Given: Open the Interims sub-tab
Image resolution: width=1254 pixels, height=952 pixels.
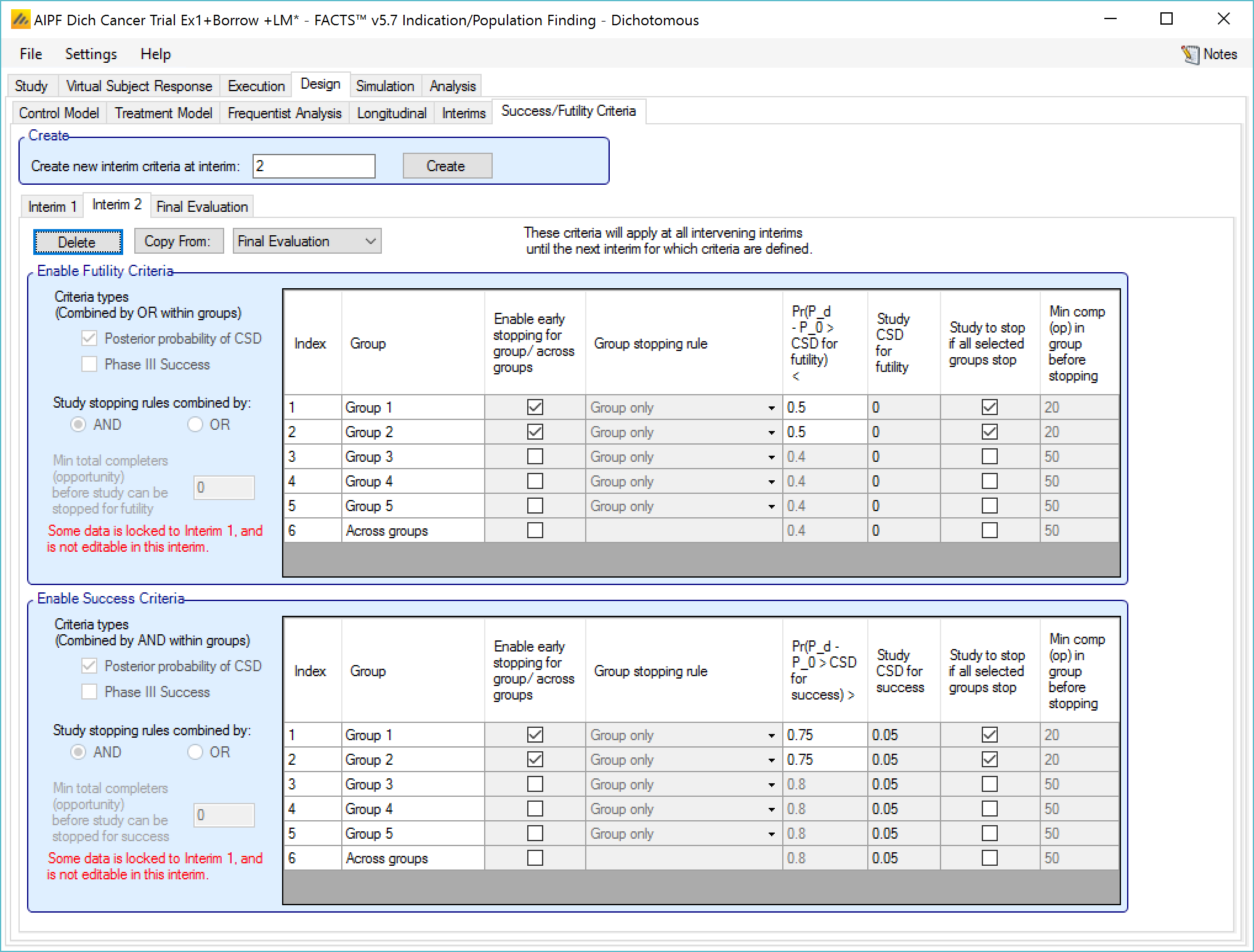Looking at the screenshot, I should (x=463, y=113).
